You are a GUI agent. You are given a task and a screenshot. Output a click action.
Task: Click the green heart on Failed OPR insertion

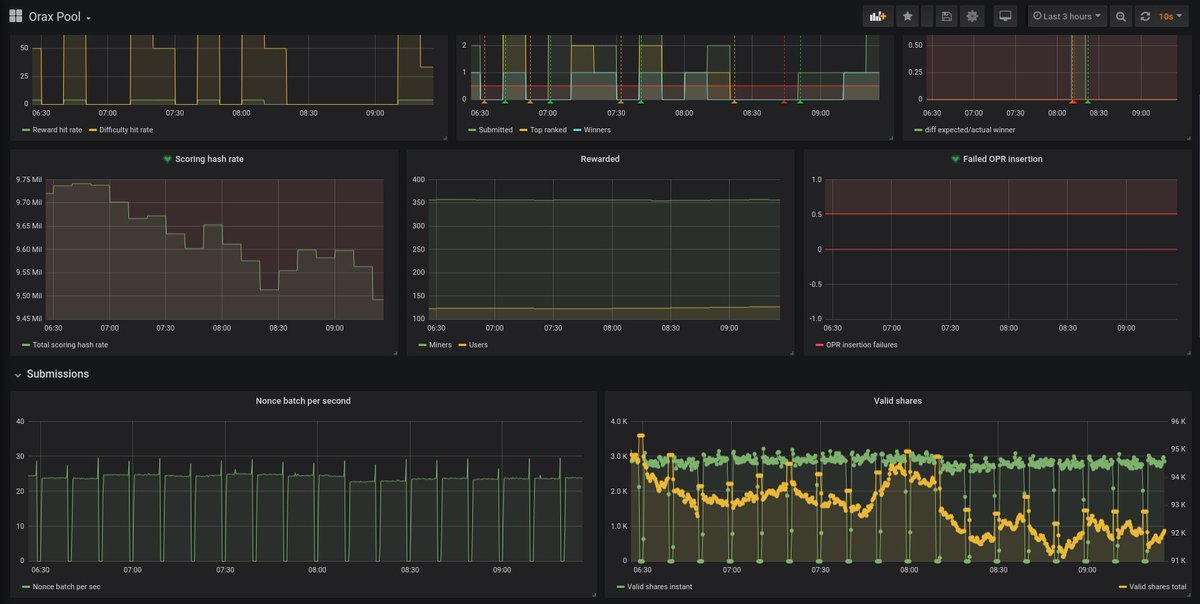pyautogui.click(x=956, y=159)
